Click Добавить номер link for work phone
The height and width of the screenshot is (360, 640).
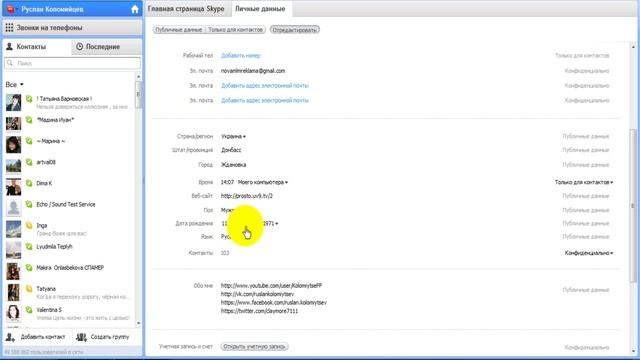coord(241,56)
